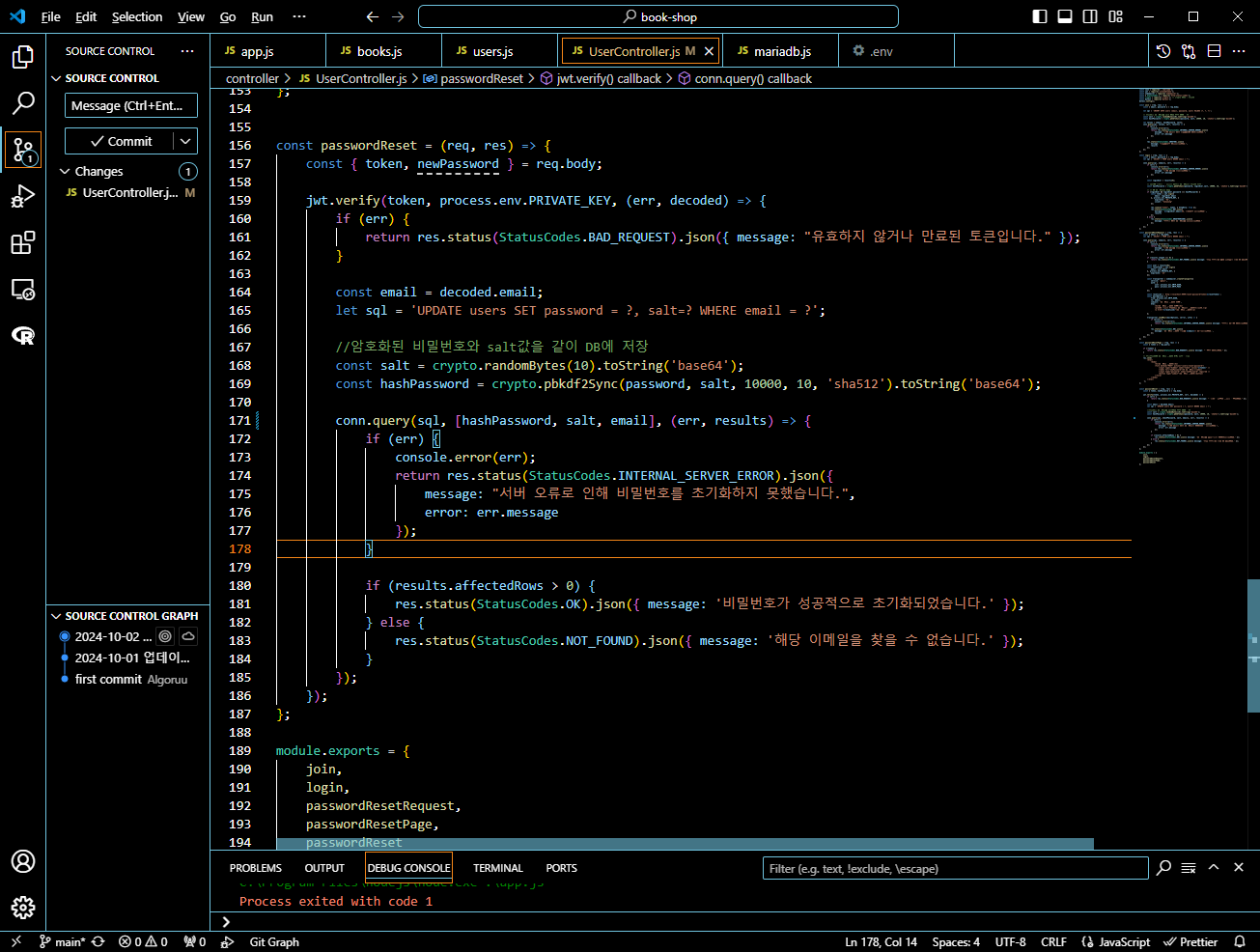Open the R extension view icon
Screen dimensions: 1260x952
click(23, 335)
